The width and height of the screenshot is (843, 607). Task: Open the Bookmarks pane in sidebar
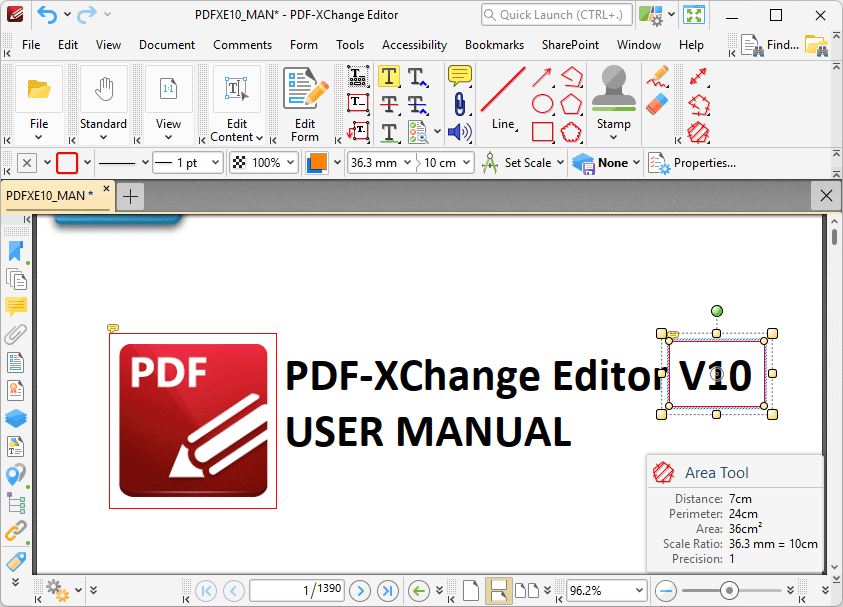pyautogui.click(x=15, y=251)
